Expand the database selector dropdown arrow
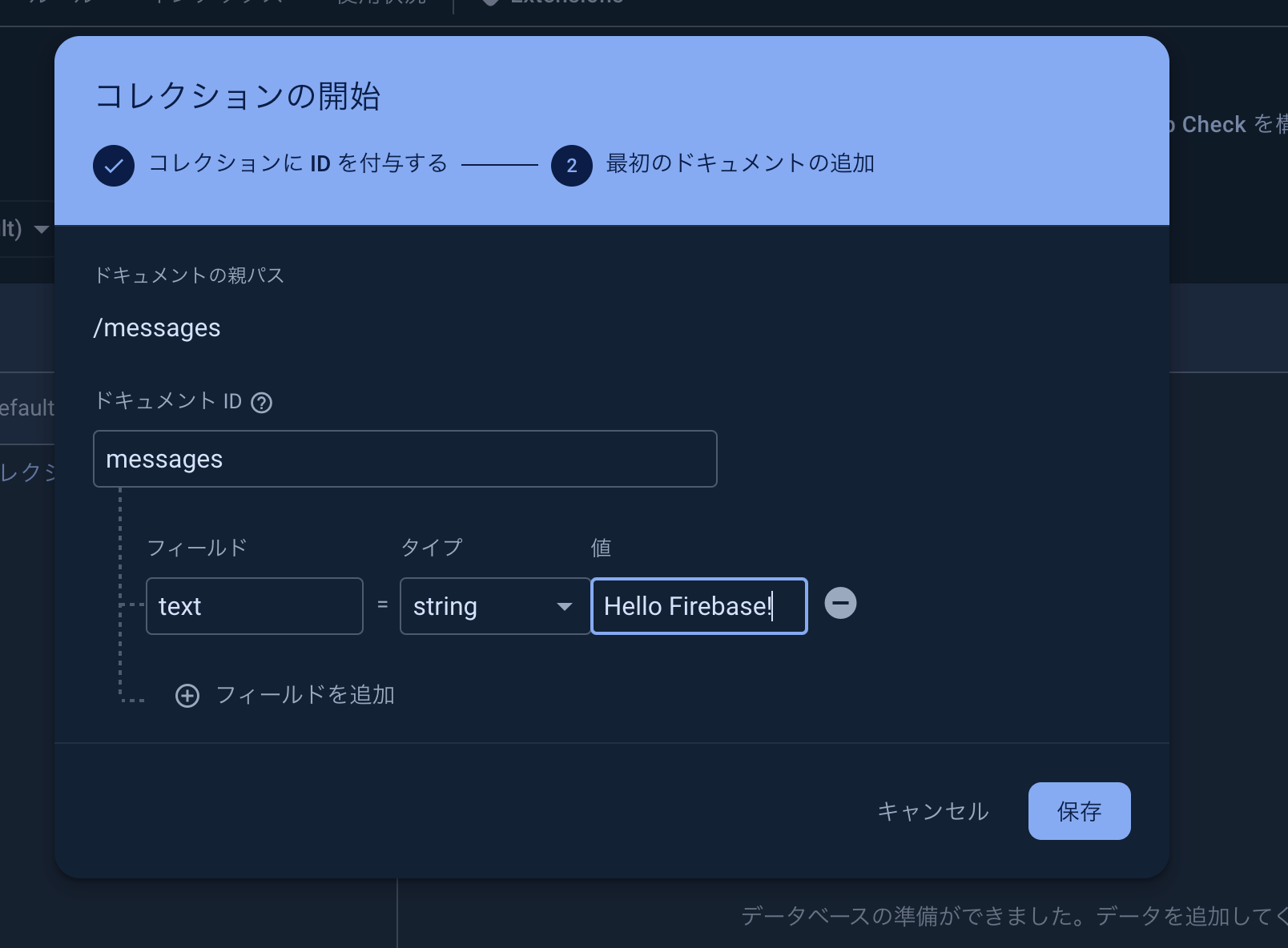The width and height of the screenshot is (1288, 948). tap(42, 230)
